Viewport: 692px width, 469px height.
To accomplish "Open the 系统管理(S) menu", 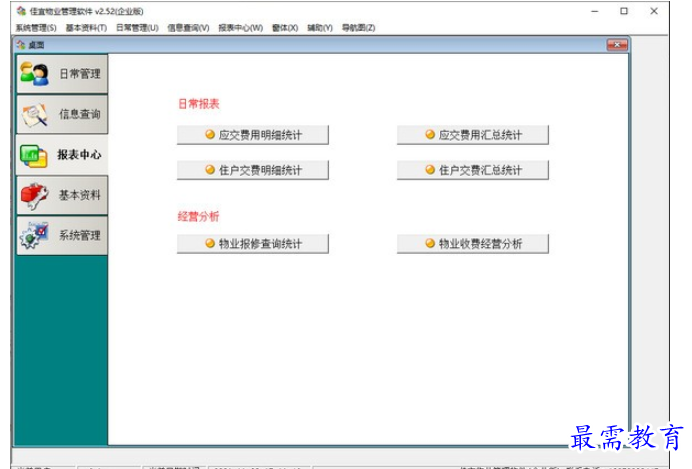I will [x=36, y=28].
